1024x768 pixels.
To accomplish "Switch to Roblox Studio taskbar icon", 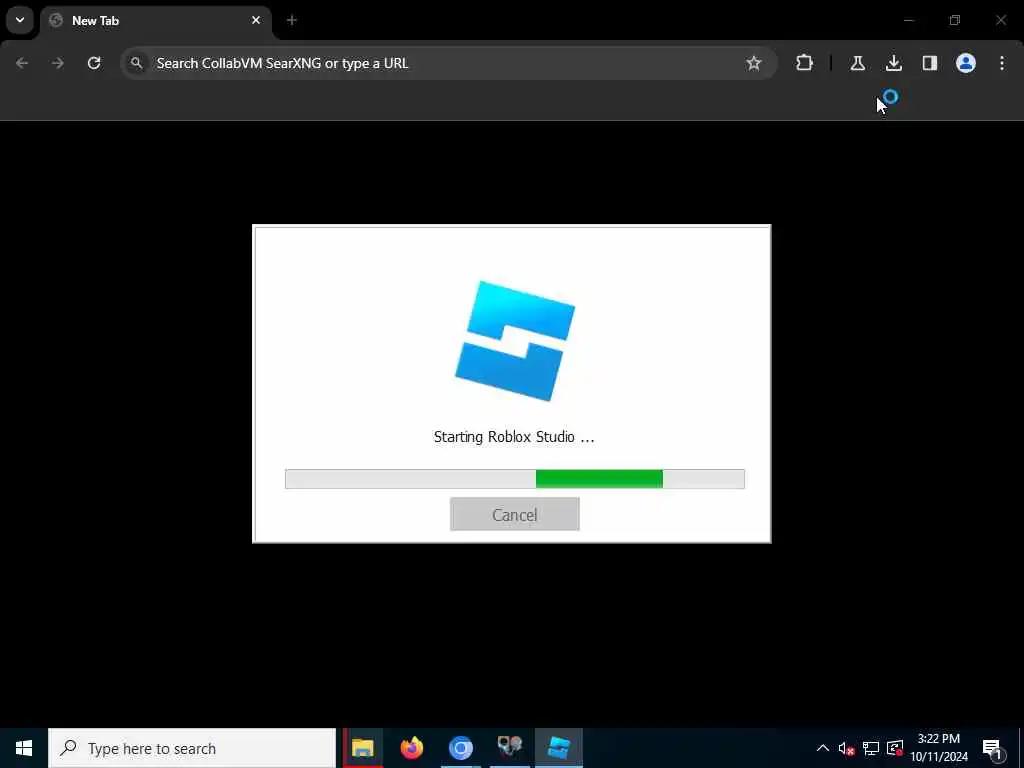I will [558, 748].
